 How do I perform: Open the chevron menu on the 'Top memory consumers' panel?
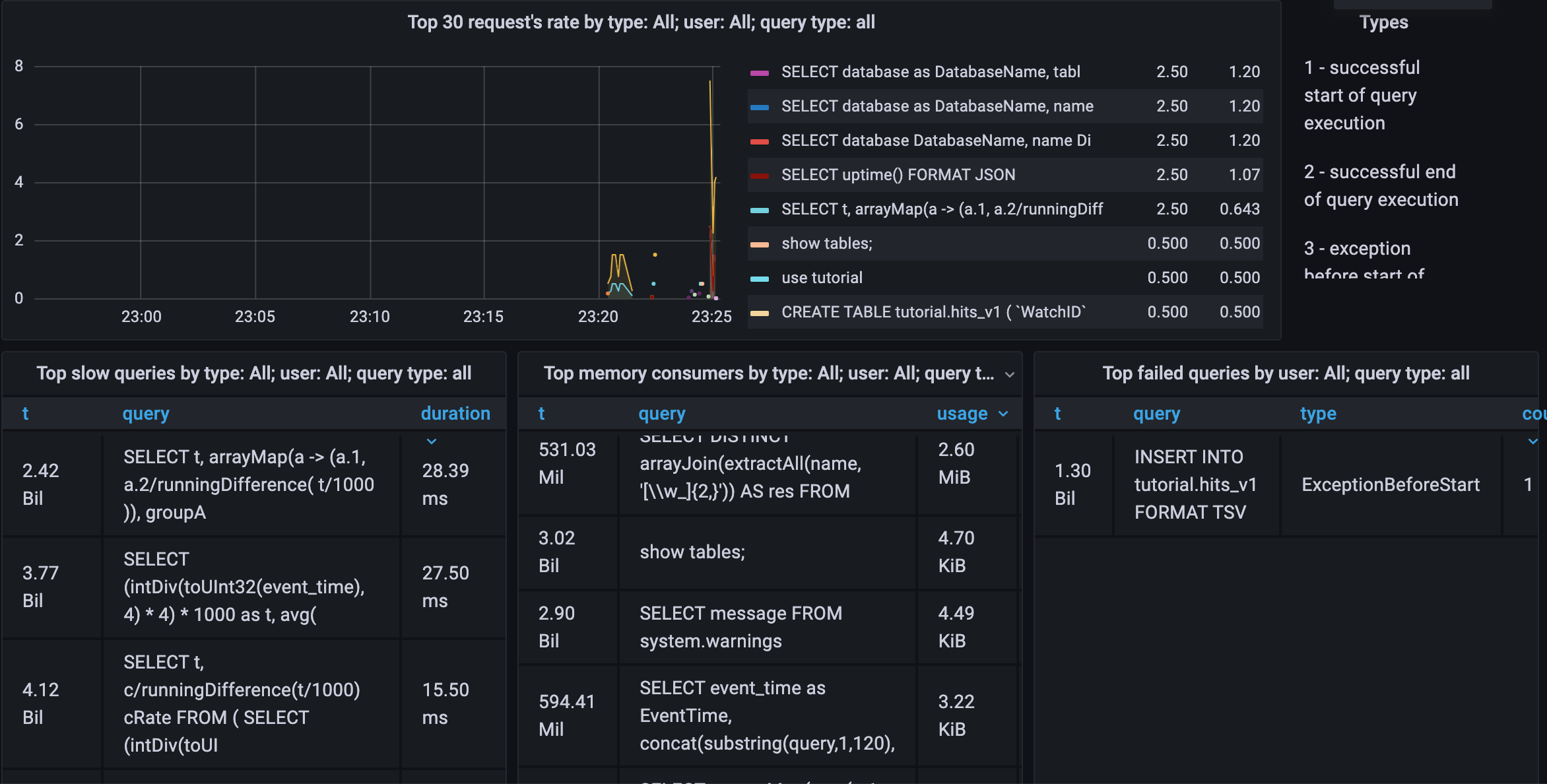pos(1009,374)
